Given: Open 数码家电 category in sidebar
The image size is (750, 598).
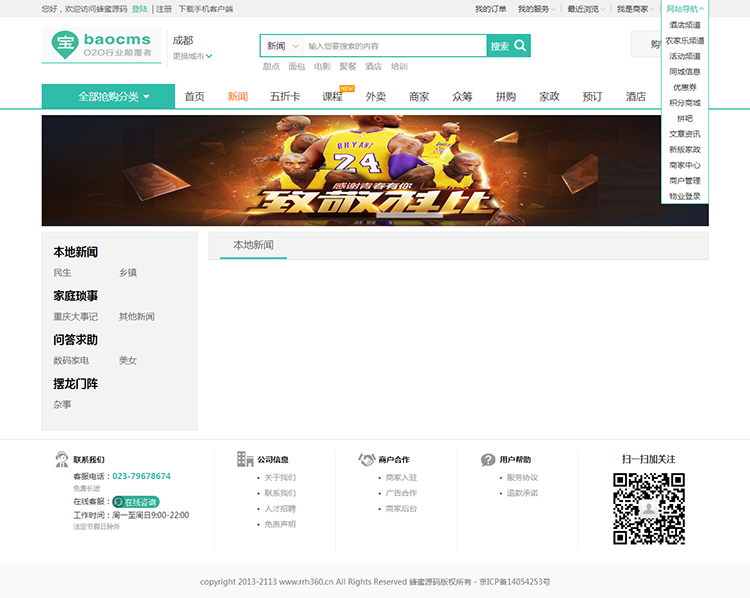Looking at the screenshot, I should (x=71, y=361).
